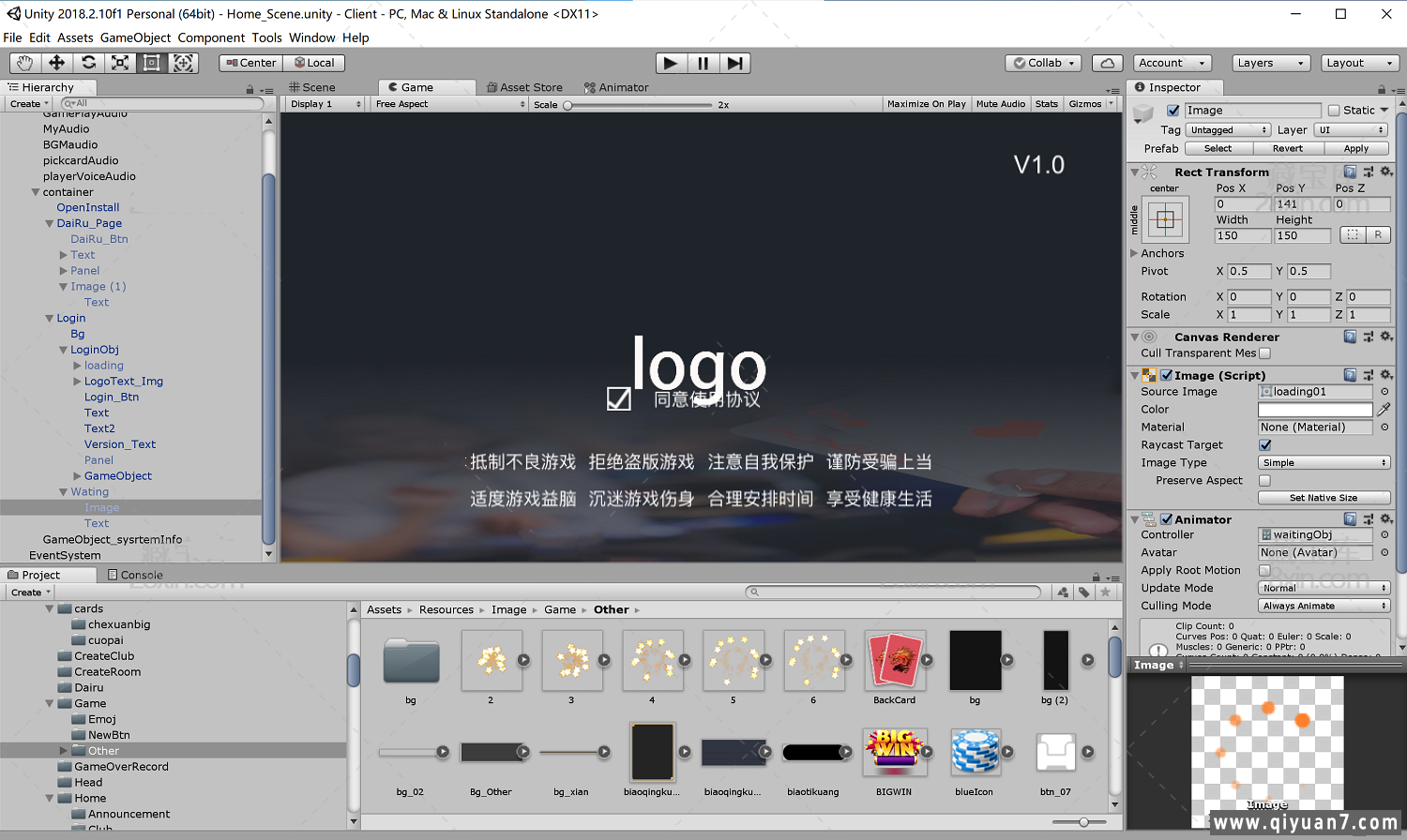The height and width of the screenshot is (840, 1407).
Task: Select the Move tool
Action: [x=57, y=63]
